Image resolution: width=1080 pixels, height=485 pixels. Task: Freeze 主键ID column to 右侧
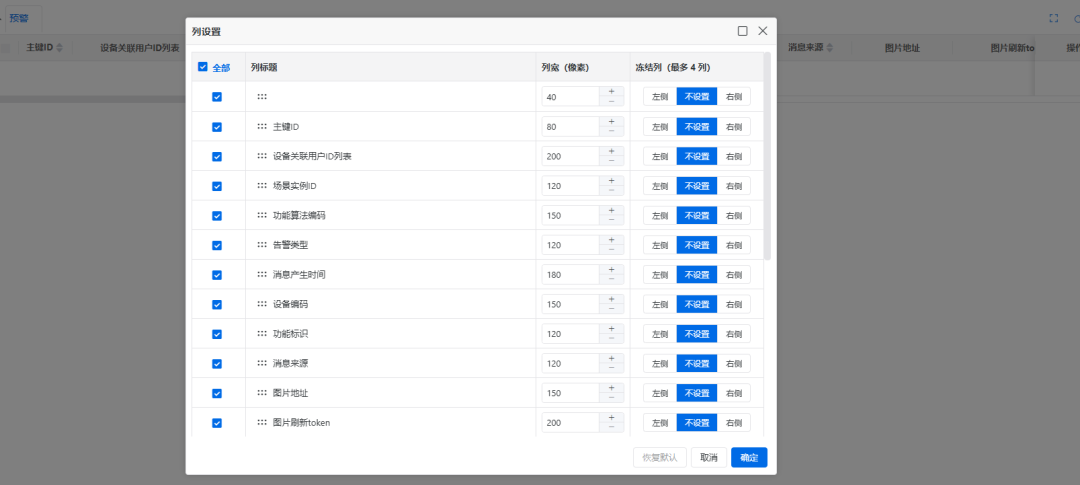tap(734, 127)
